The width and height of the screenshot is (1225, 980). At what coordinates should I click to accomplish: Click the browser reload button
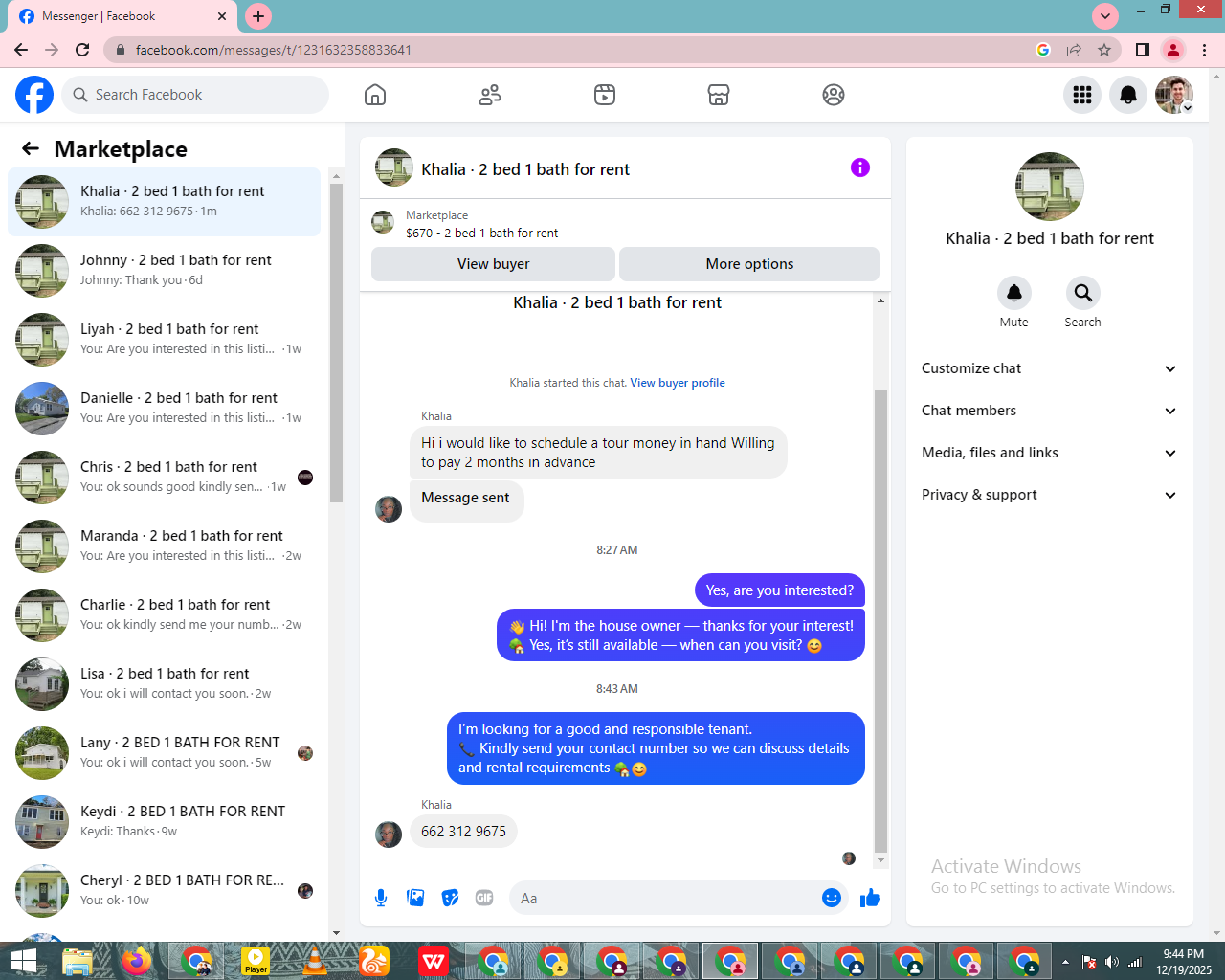[82, 50]
